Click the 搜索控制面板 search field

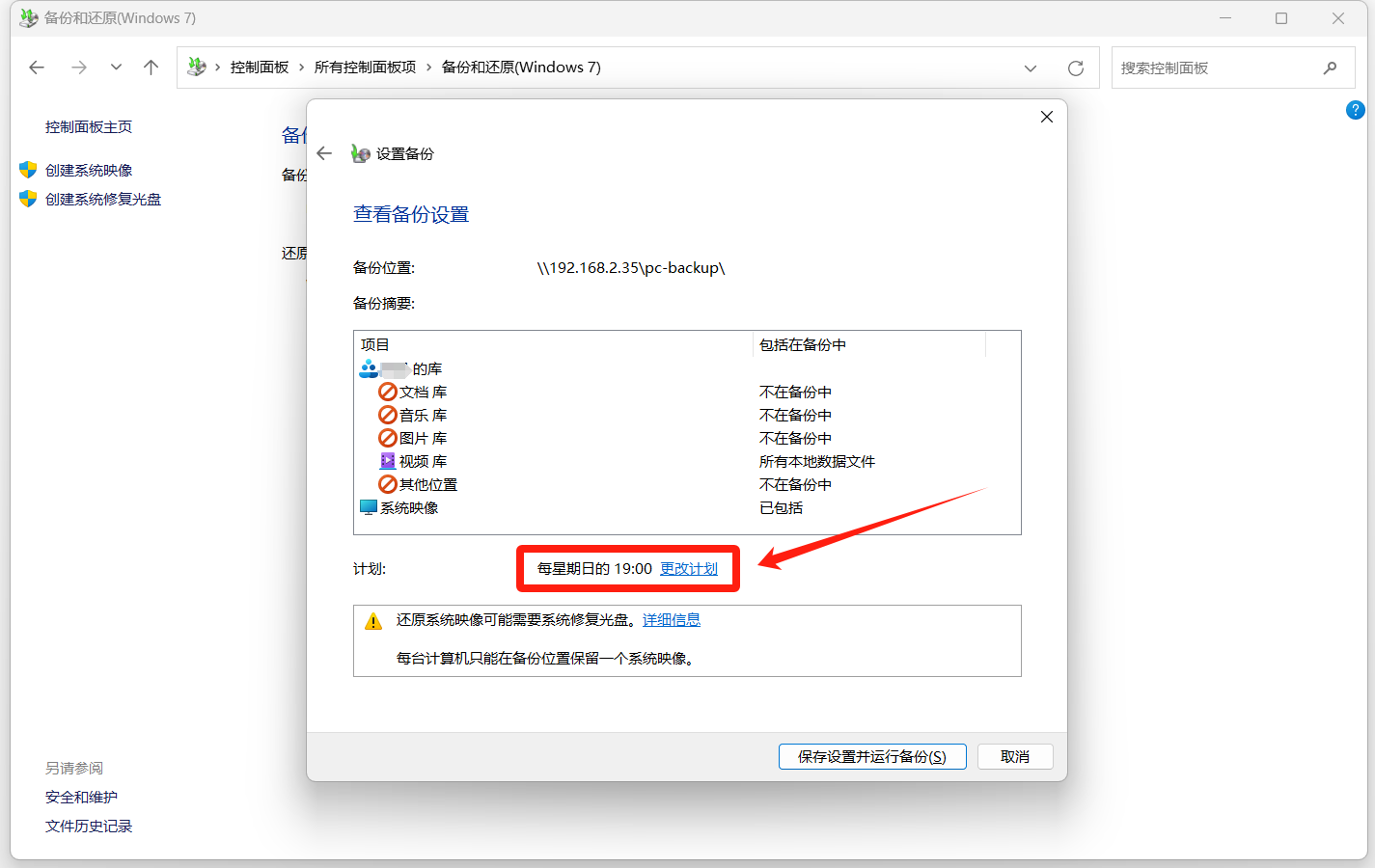point(1216,68)
